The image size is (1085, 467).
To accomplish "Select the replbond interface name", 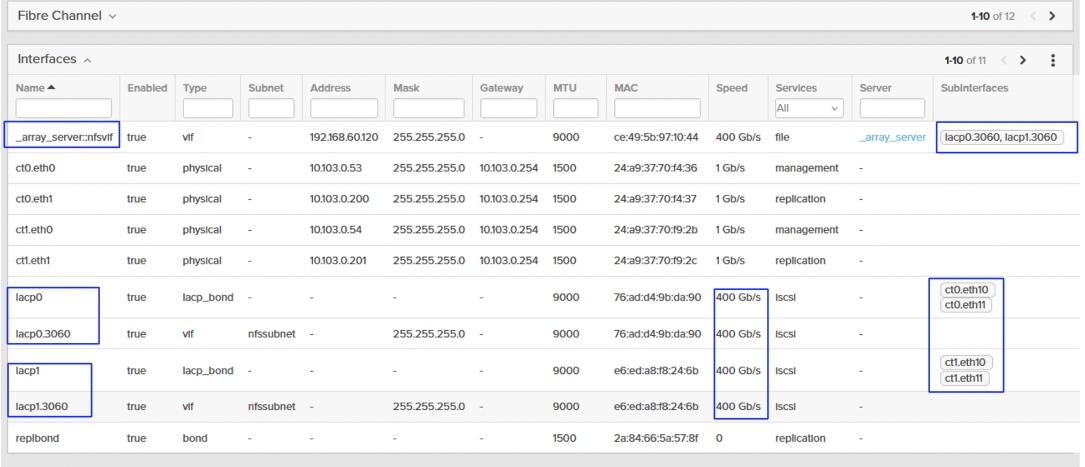I will pos(35,438).
